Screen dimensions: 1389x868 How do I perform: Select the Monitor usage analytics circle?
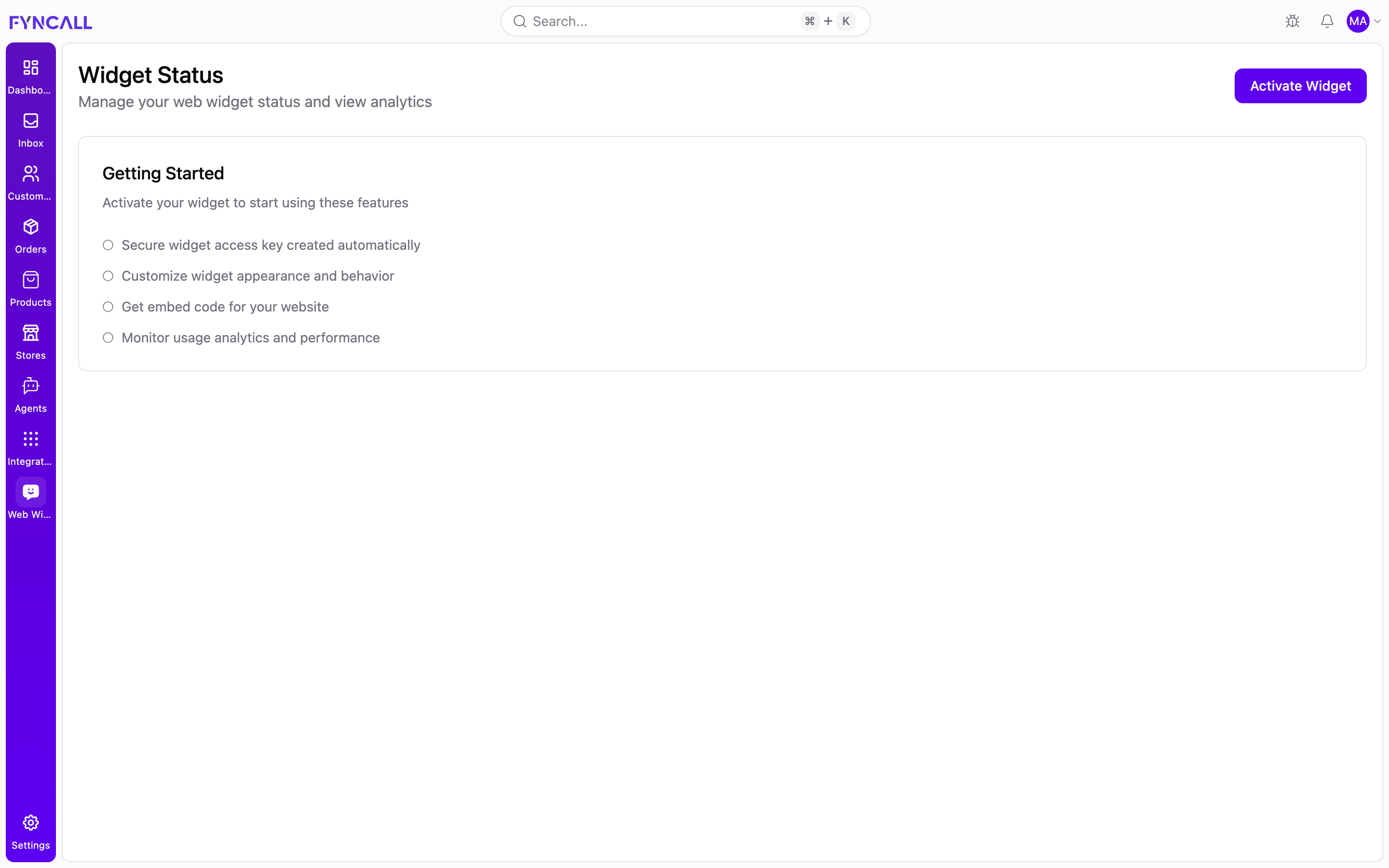(x=108, y=338)
